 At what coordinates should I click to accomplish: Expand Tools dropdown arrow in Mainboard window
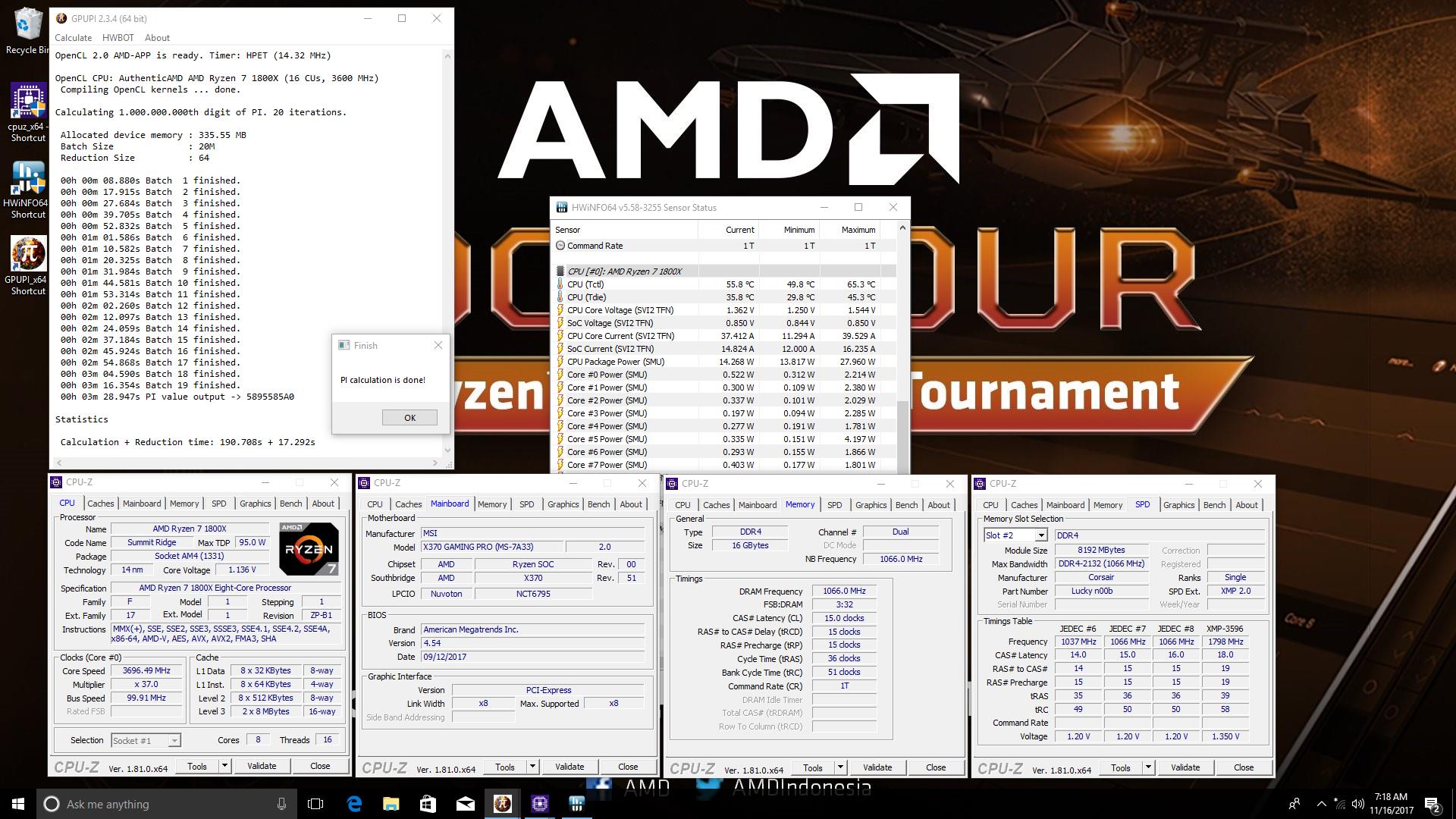[x=532, y=767]
